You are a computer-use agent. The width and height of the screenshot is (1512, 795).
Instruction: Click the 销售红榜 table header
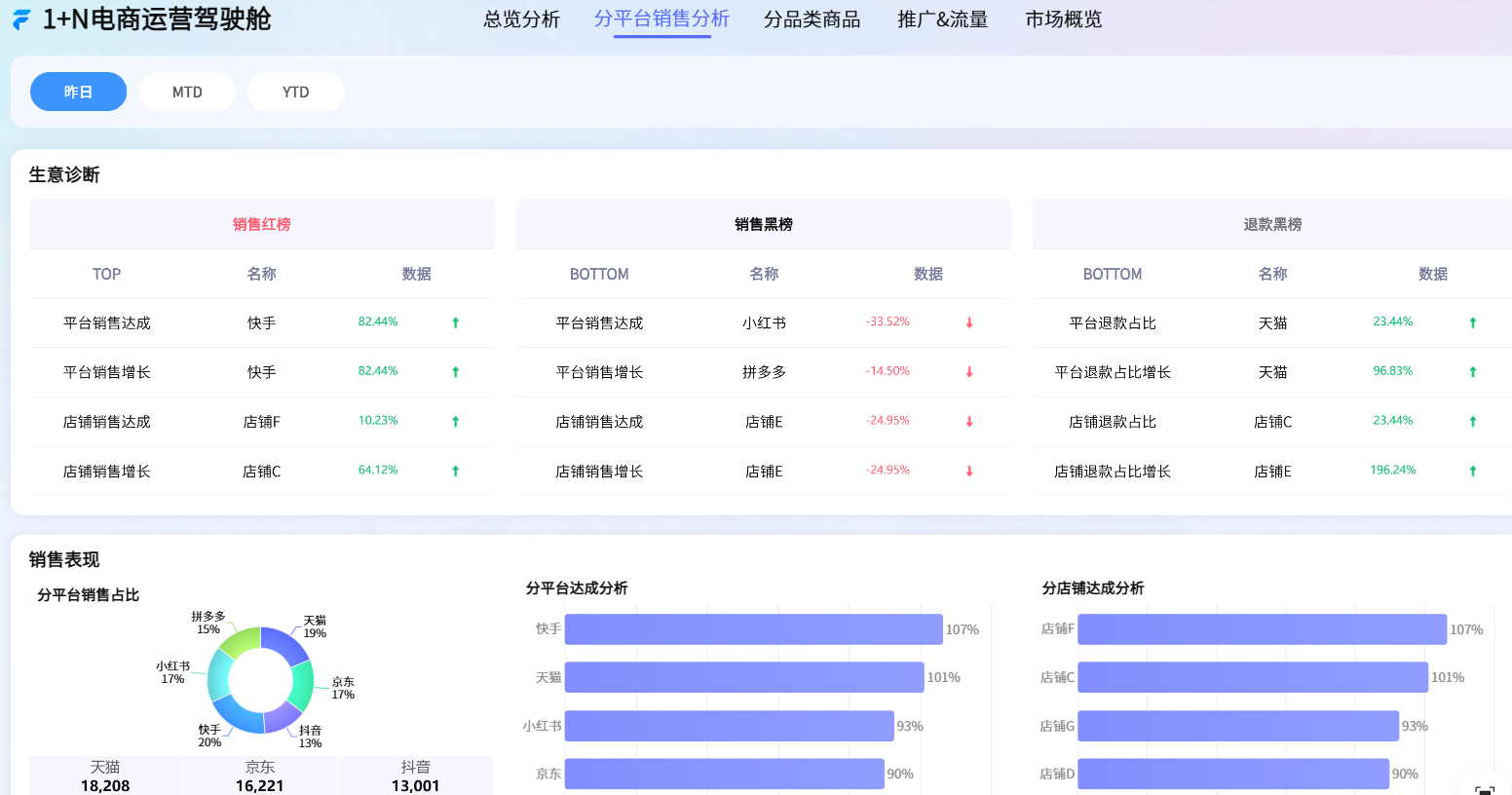pos(261,224)
